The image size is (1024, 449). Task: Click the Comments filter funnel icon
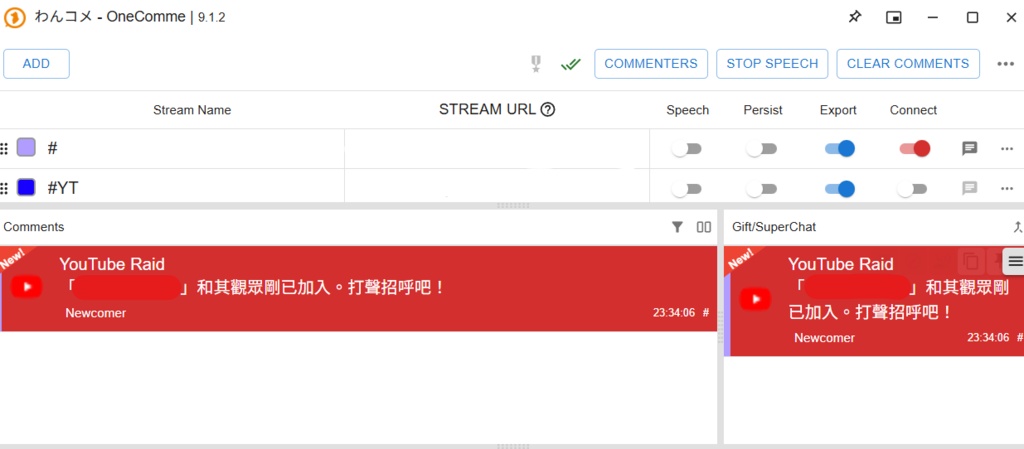677,227
